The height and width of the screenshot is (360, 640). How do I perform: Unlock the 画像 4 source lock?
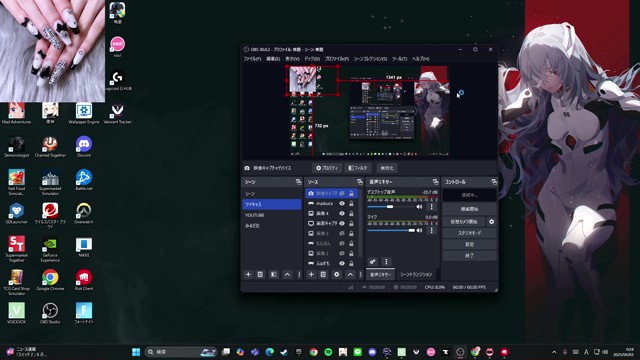coord(351,213)
